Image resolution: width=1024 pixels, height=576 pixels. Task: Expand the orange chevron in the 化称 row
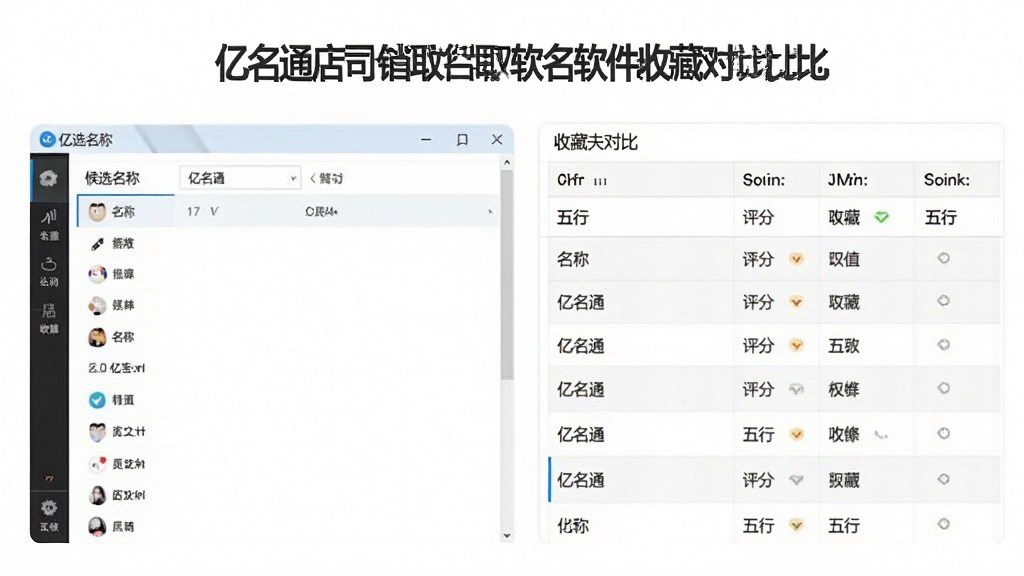pyautogui.click(x=796, y=525)
